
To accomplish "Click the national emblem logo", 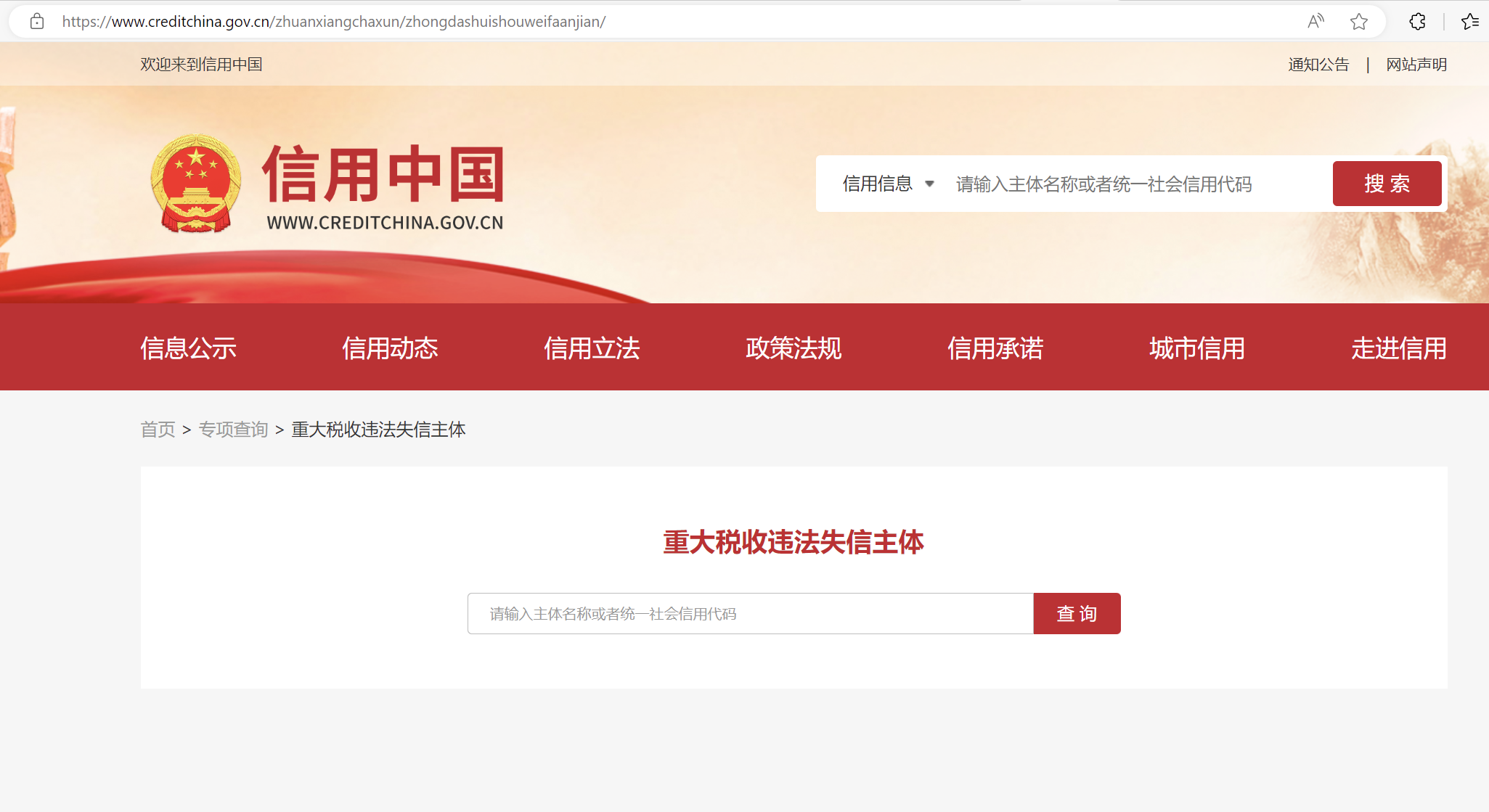I will (195, 184).
